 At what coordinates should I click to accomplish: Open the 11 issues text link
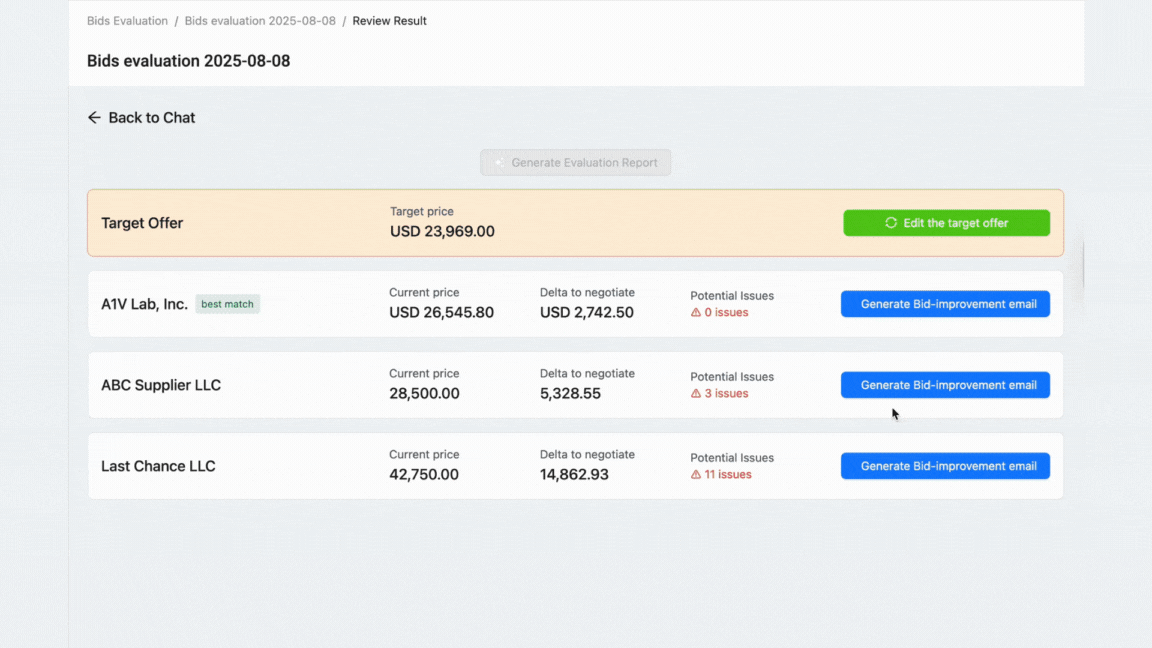pyautogui.click(x=727, y=475)
